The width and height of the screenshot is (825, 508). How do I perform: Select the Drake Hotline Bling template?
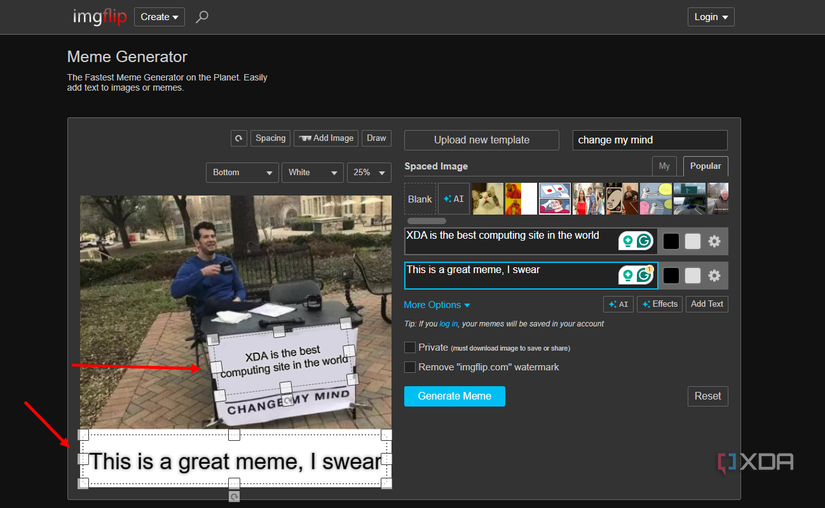521,199
